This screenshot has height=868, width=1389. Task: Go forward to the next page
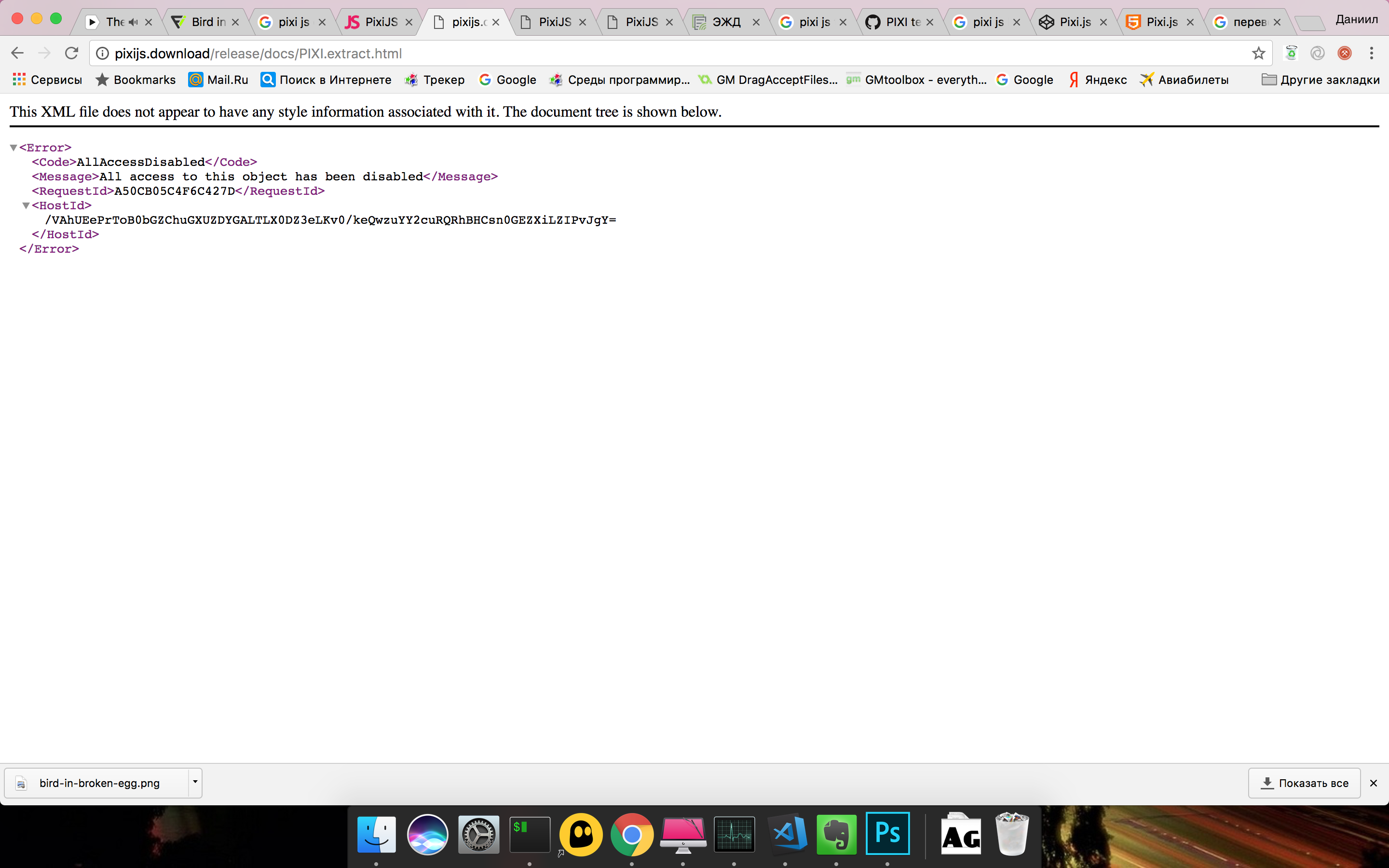[44, 54]
